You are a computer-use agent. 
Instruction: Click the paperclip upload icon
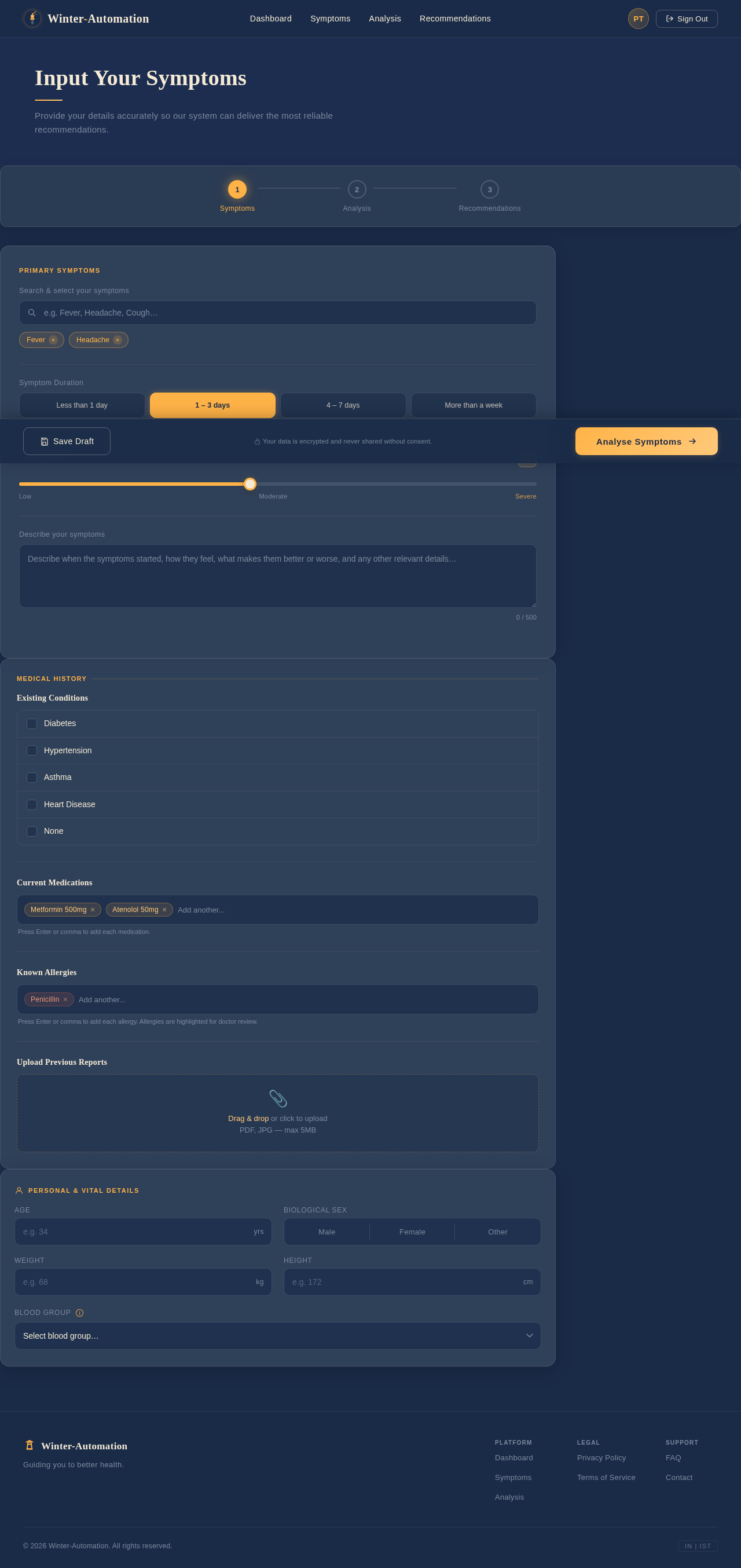pyautogui.click(x=277, y=1098)
